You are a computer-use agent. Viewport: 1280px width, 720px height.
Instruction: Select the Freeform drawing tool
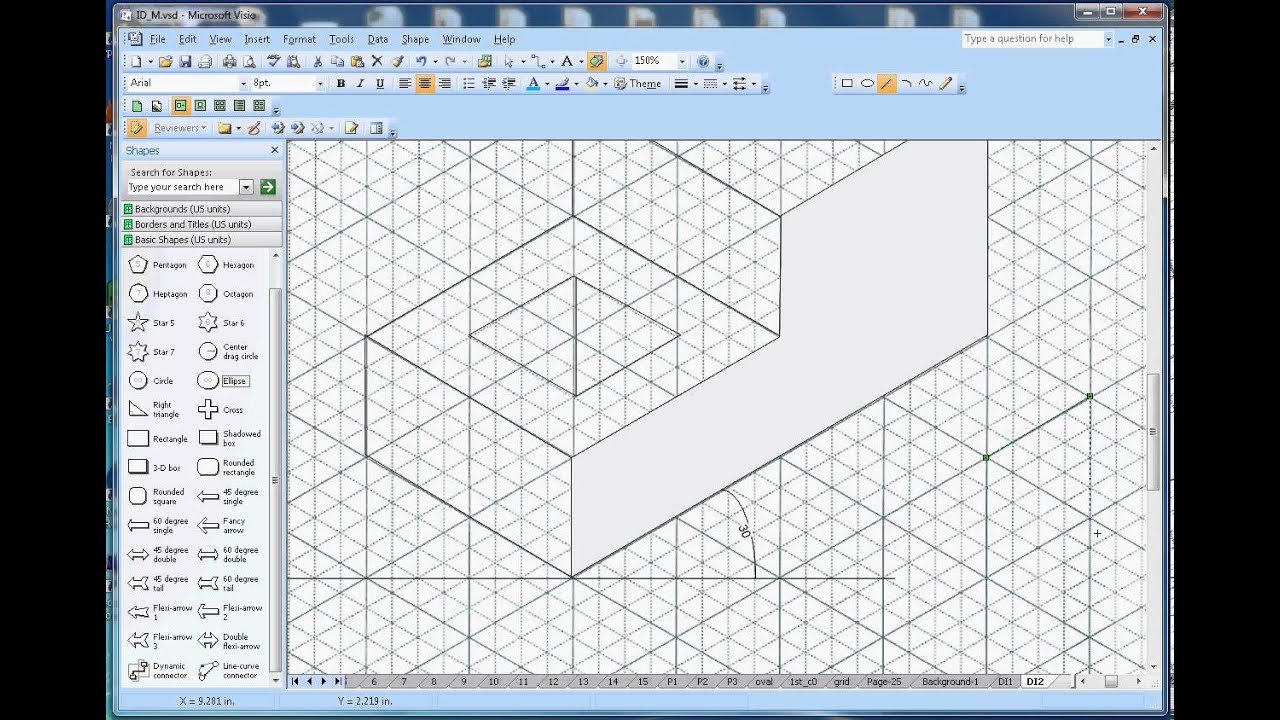point(926,84)
